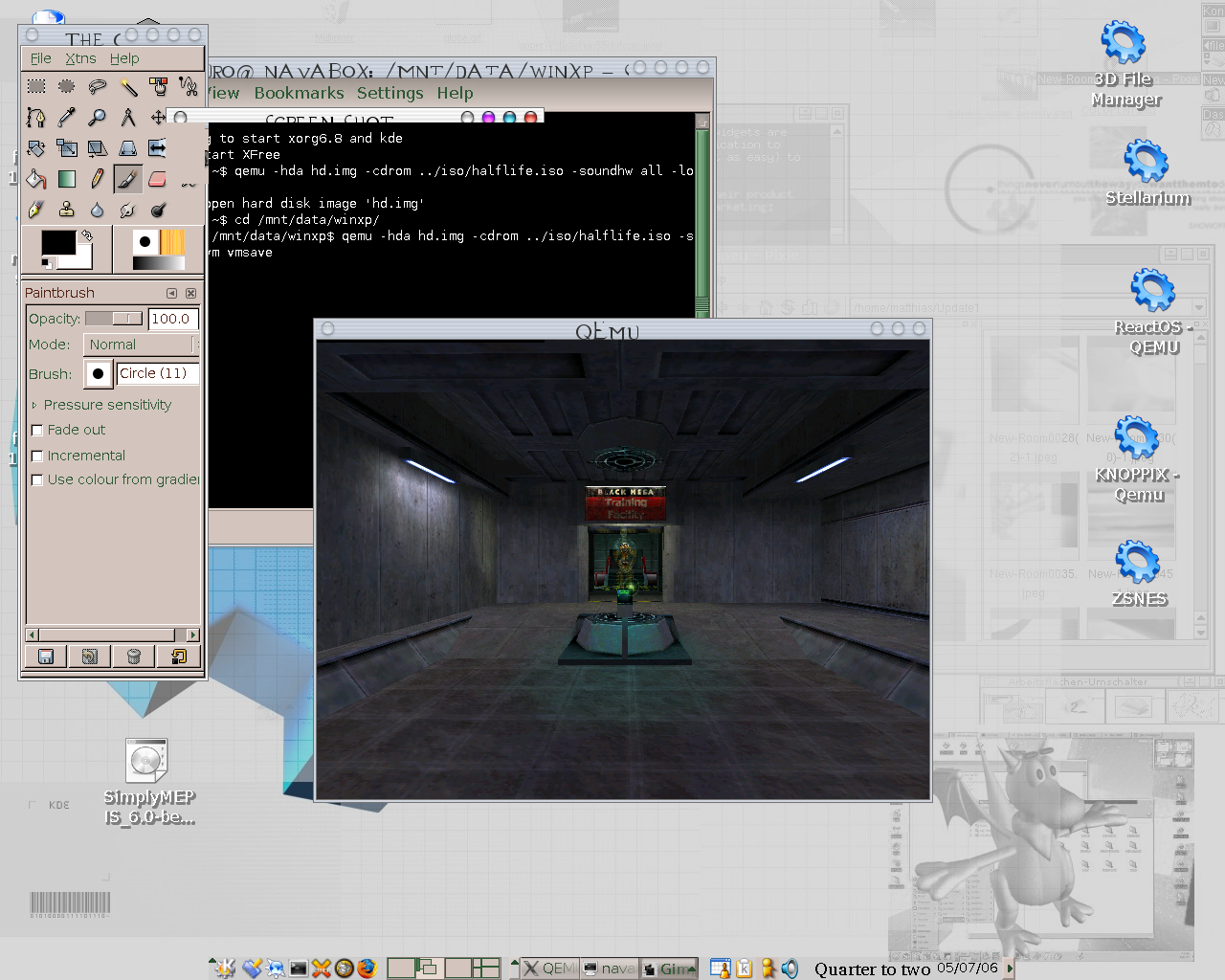Image resolution: width=1225 pixels, height=980 pixels.
Task: Open Settings menu in the Konsole window
Action: pyautogui.click(x=390, y=93)
